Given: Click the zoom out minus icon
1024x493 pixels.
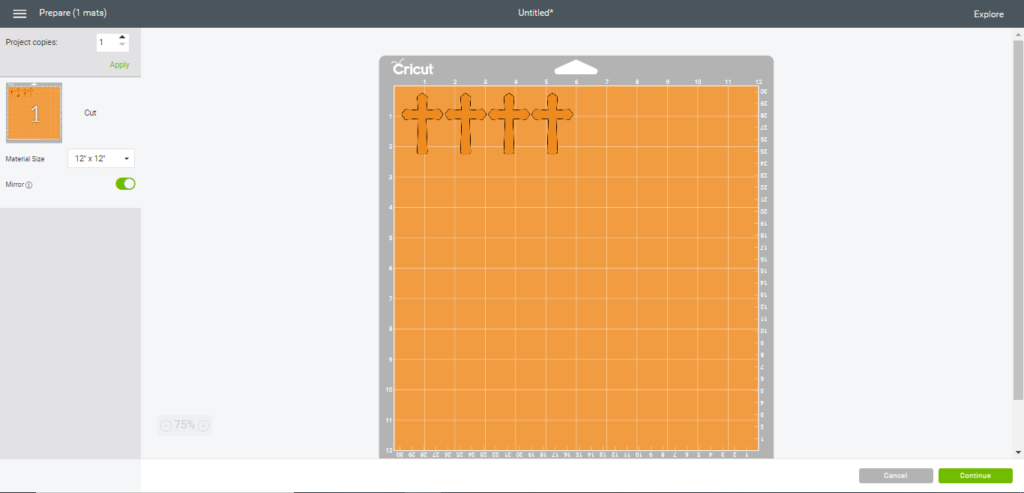Looking at the screenshot, I should click(x=166, y=425).
